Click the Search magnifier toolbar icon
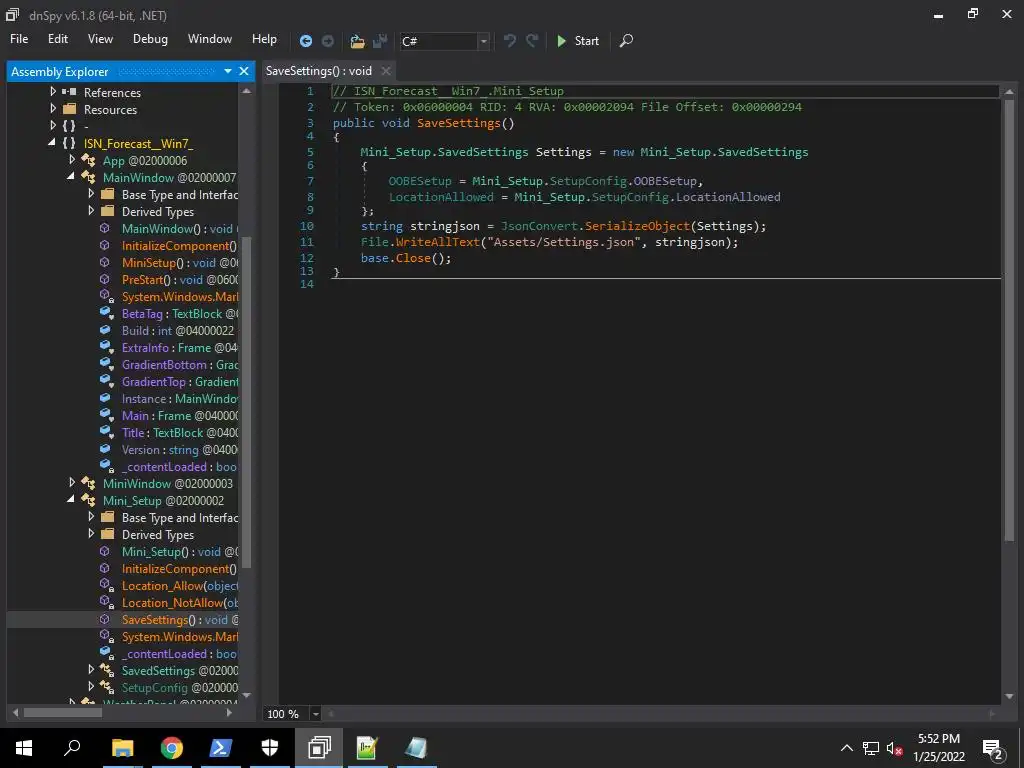Screen dimensions: 1024x768 (x=626, y=41)
